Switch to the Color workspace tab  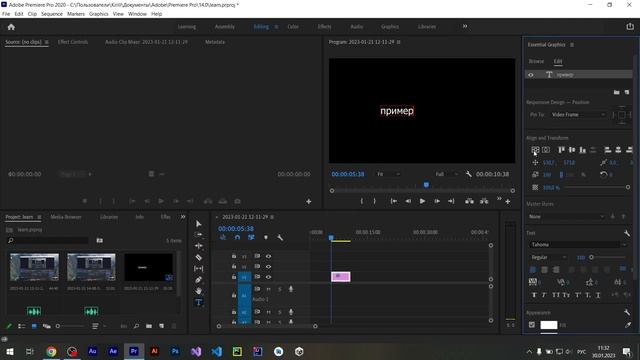(x=293, y=27)
